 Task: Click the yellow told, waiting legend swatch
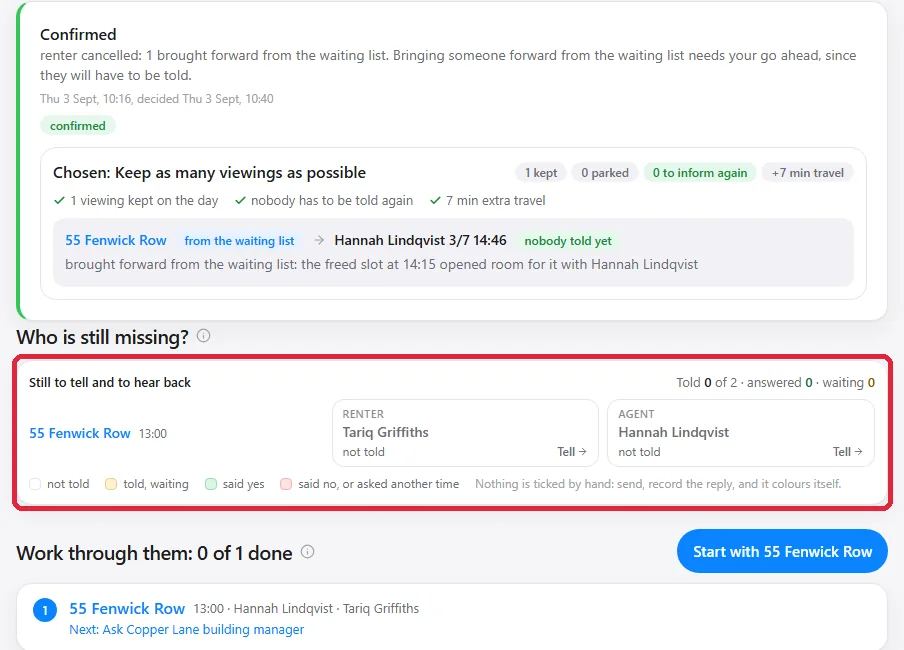(x=111, y=484)
